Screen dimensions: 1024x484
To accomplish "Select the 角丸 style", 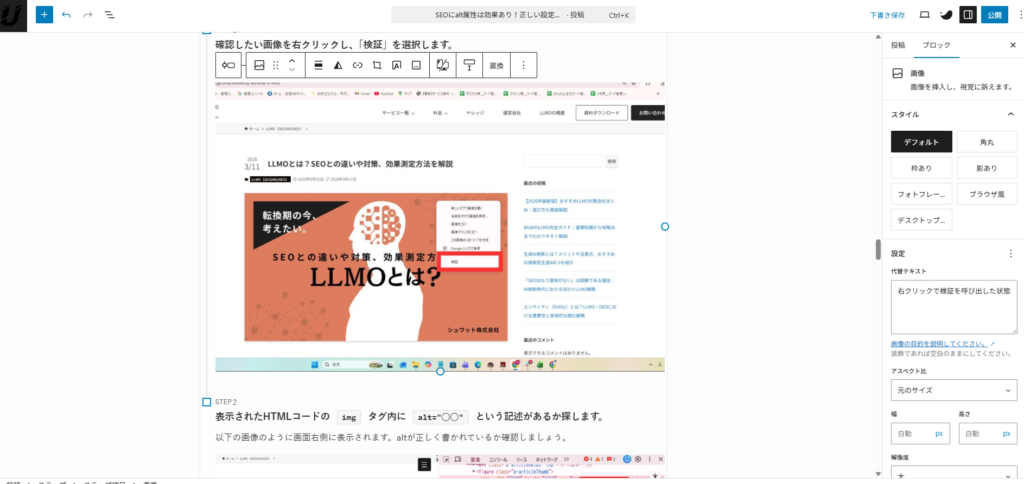I will pyautogui.click(x=987, y=142).
